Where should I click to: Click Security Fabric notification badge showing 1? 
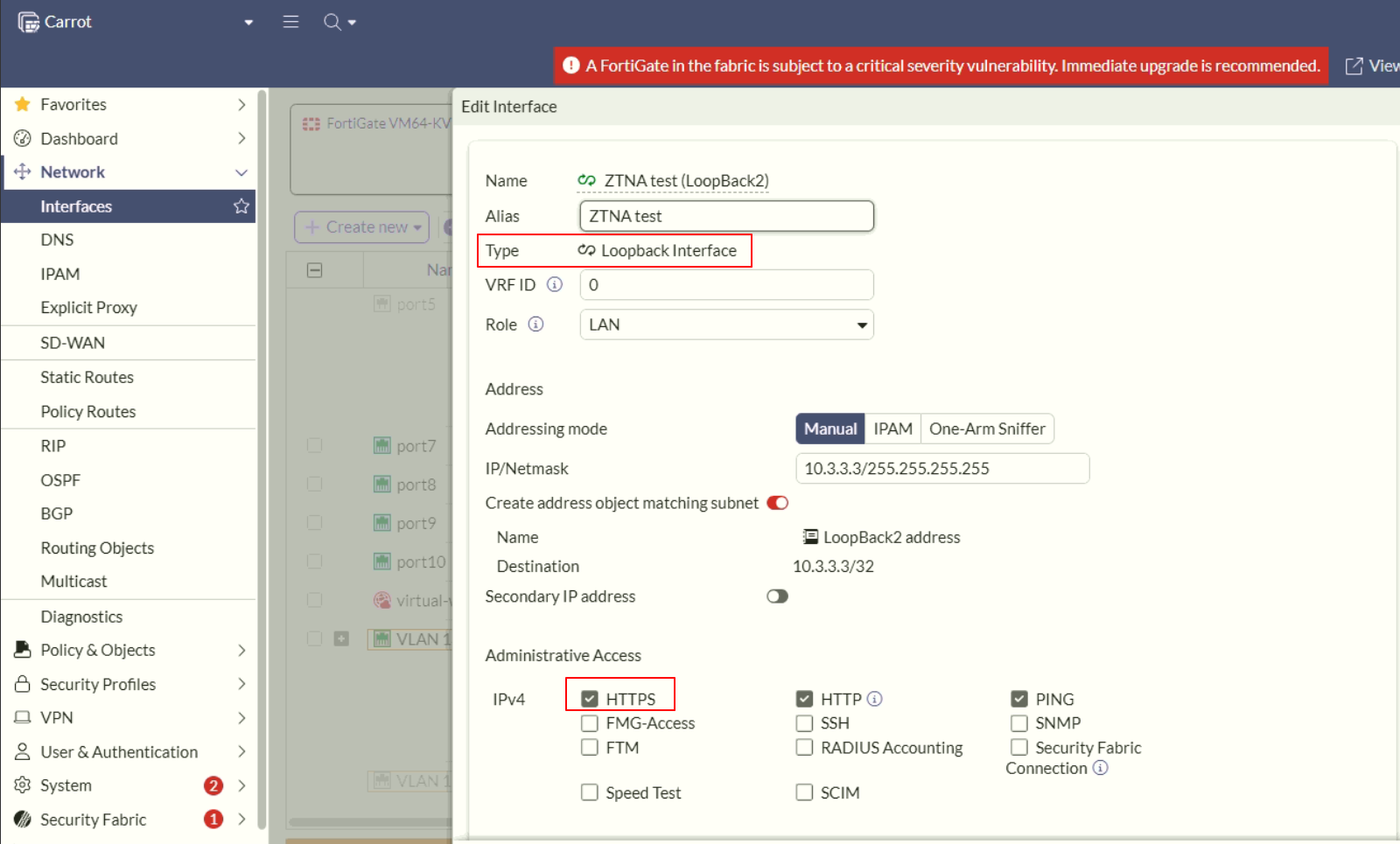[213, 820]
